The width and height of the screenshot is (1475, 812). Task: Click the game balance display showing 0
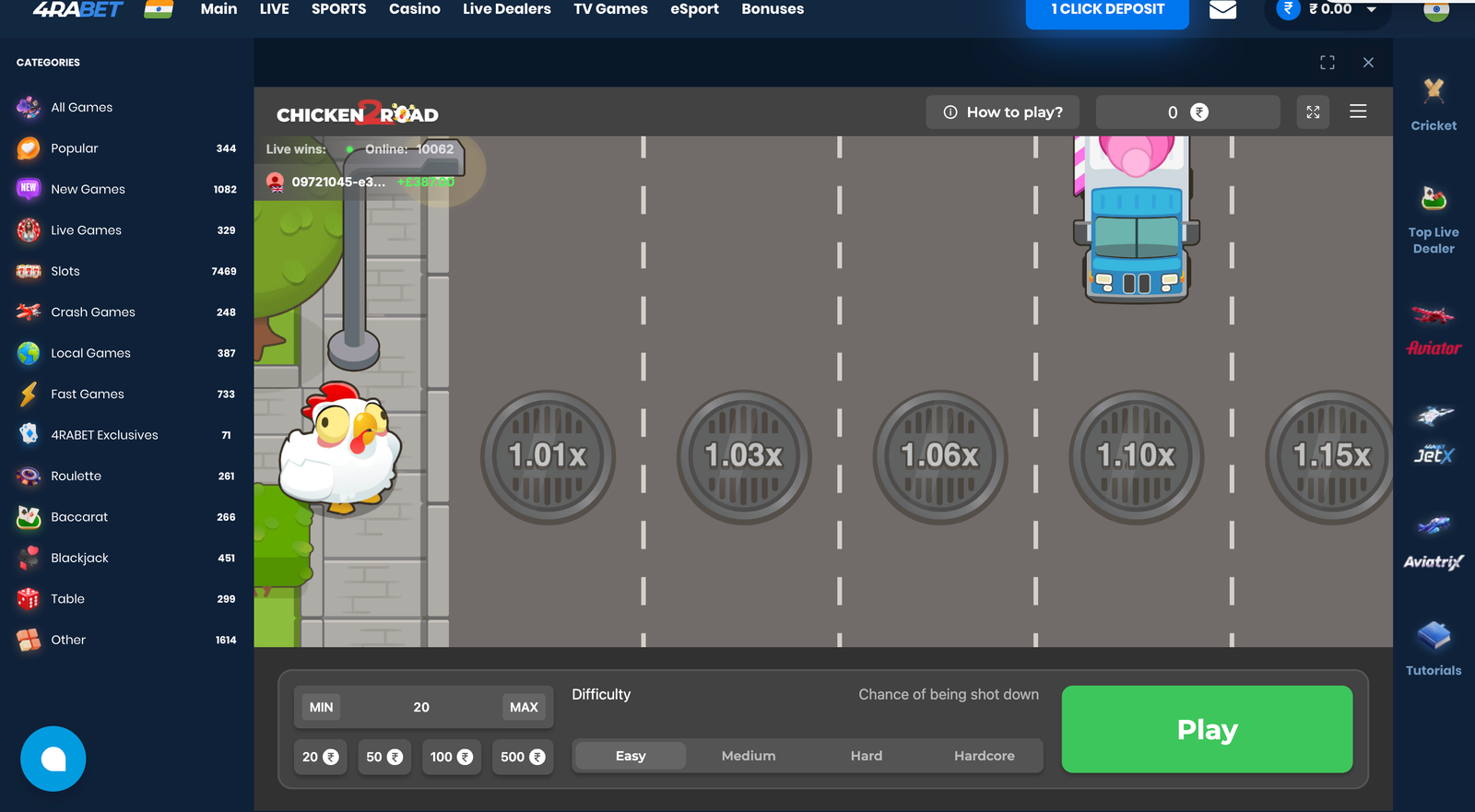coord(1187,112)
